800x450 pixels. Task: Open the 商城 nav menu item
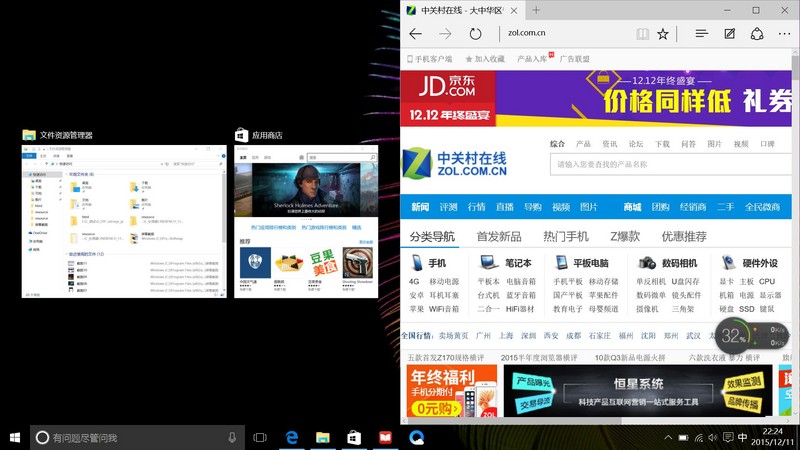pyautogui.click(x=632, y=207)
